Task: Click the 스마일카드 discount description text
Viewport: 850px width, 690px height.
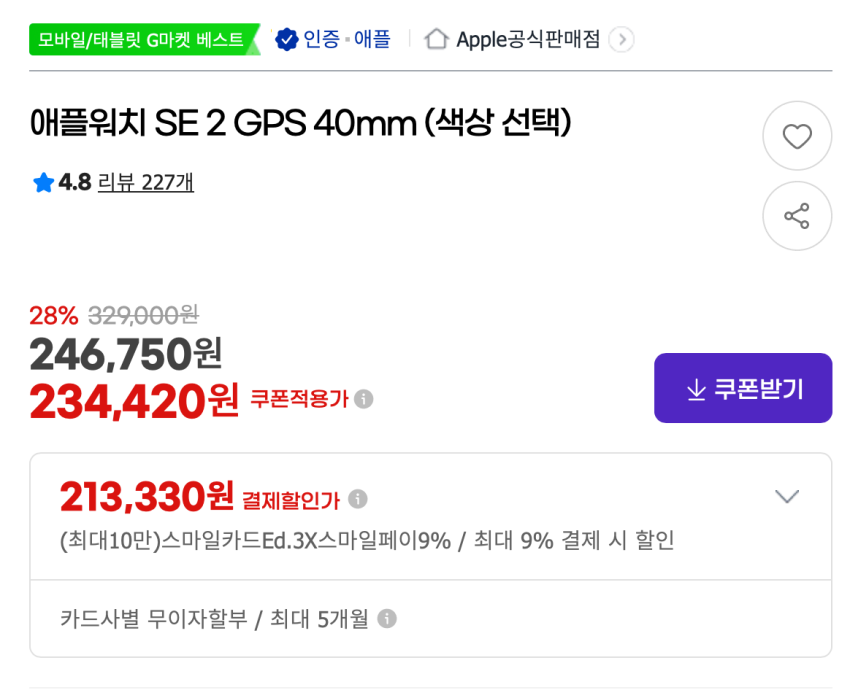Action: pos(366,541)
